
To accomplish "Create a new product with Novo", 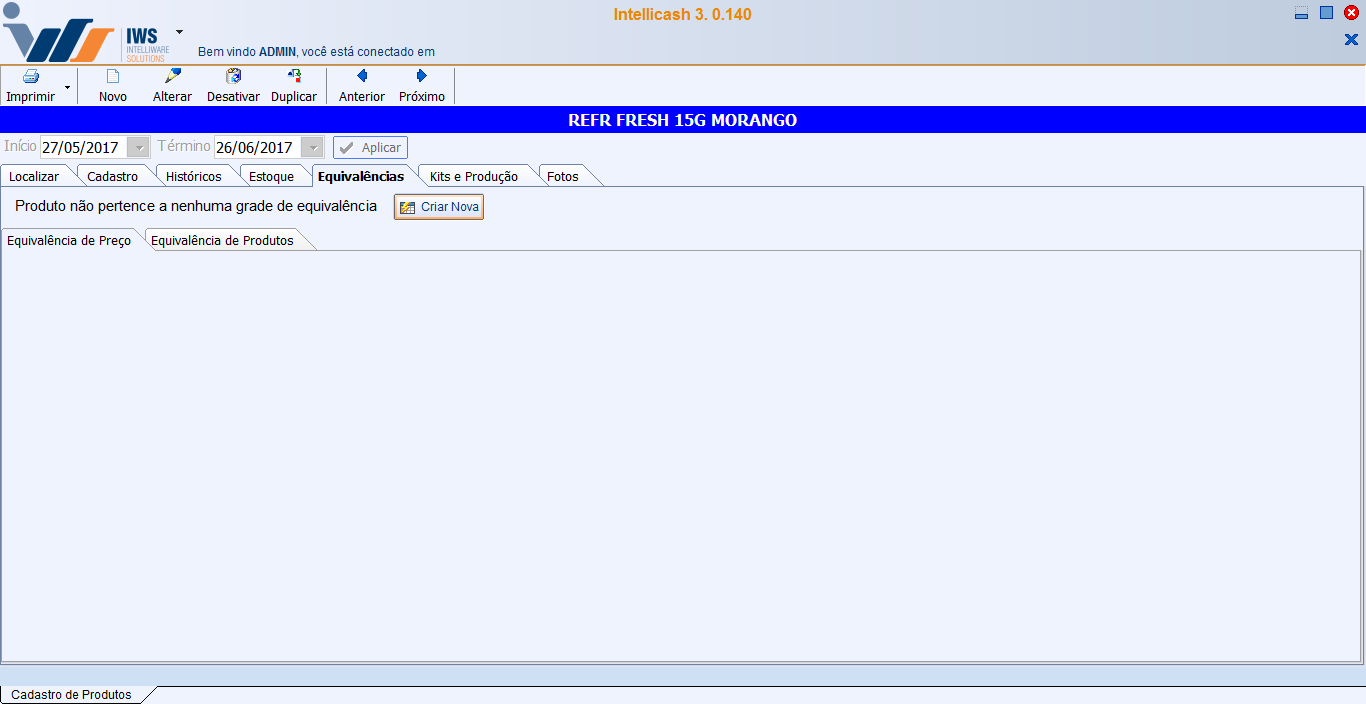I will pos(113,86).
